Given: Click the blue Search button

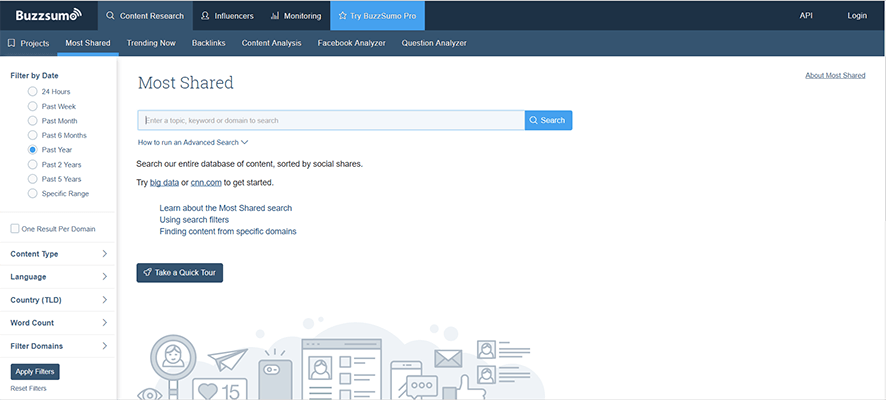Looking at the screenshot, I should click(x=548, y=120).
